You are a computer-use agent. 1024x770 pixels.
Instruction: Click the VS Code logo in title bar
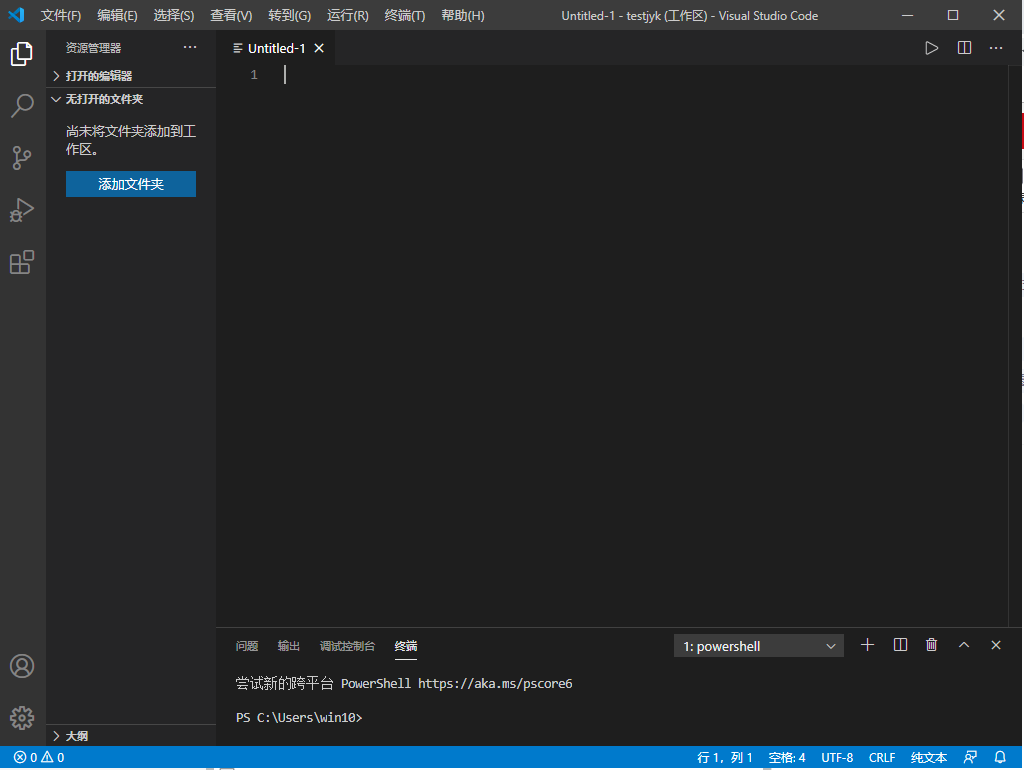click(16, 15)
